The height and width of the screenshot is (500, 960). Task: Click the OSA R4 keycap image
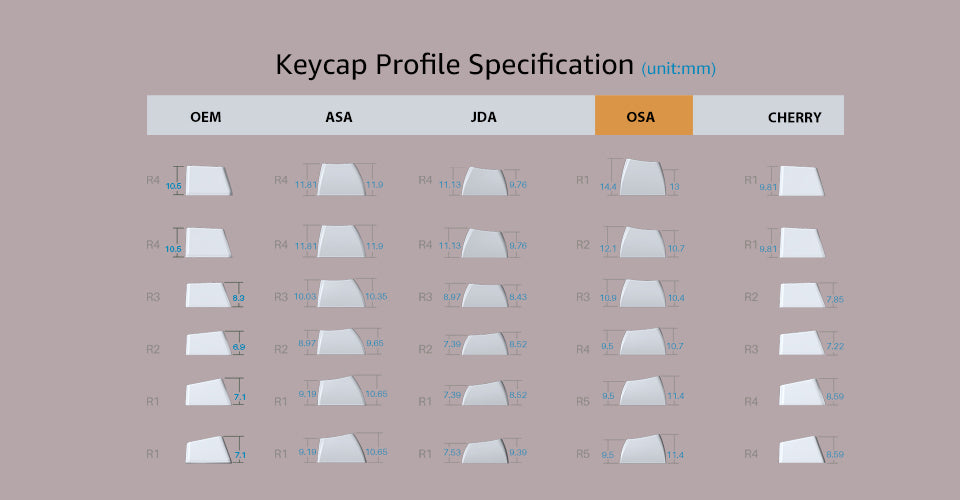click(x=643, y=343)
